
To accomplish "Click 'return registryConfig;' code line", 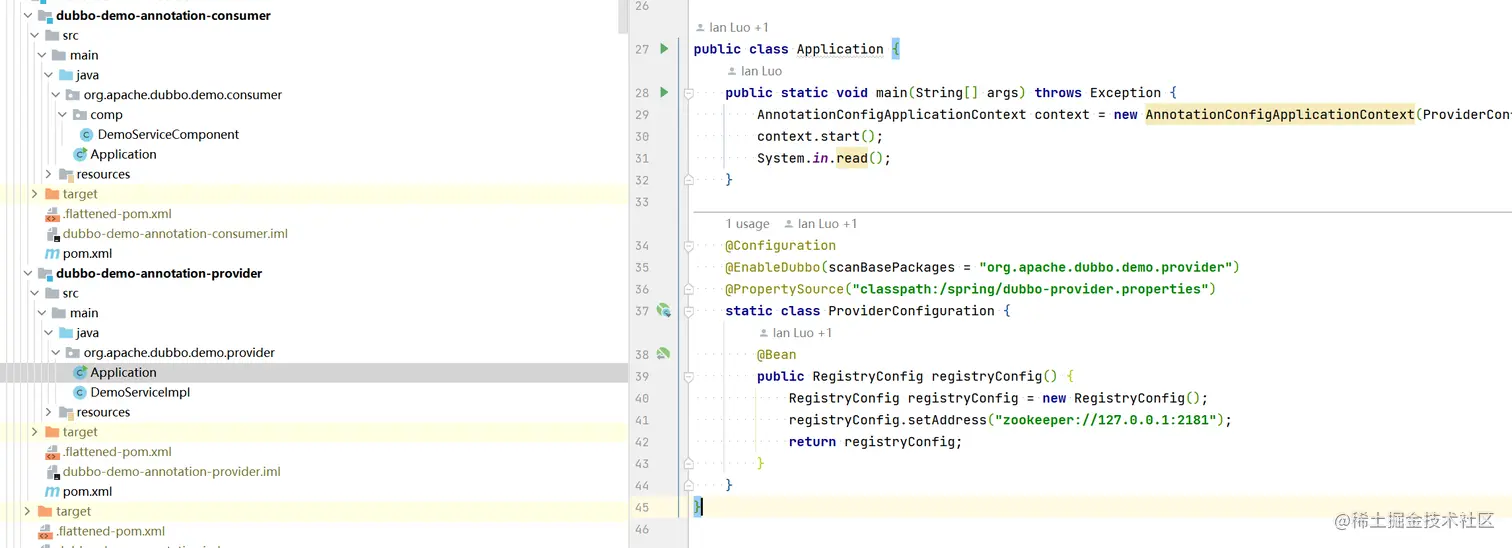I will [x=875, y=442].
